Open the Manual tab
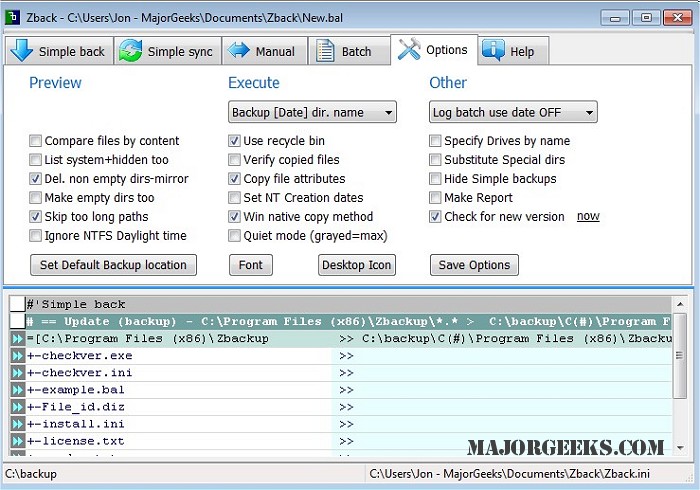 pyautogui.click(x=264, y=51)
